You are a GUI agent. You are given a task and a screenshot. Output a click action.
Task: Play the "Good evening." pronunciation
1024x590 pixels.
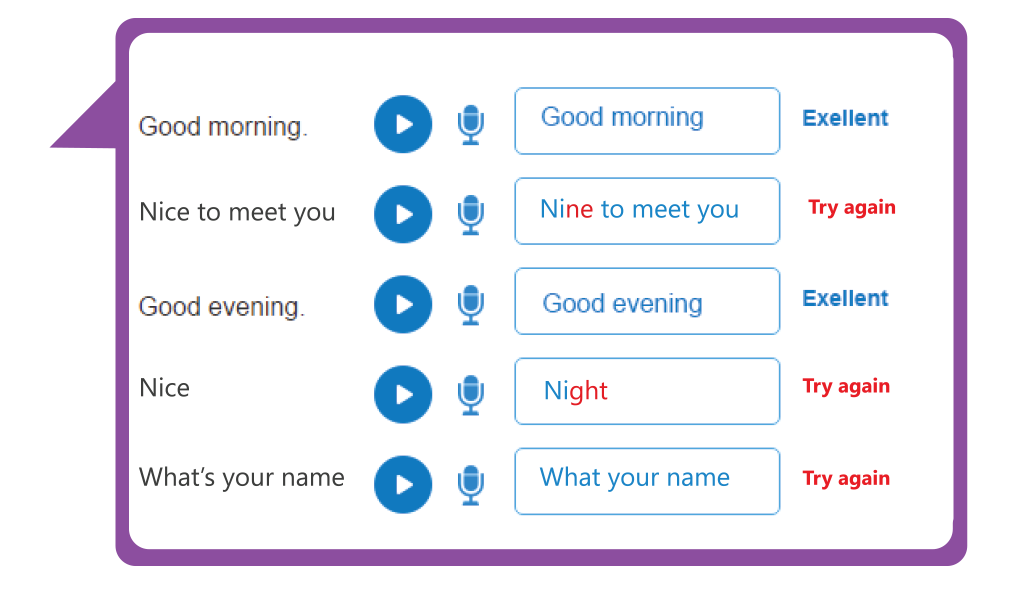pos(403,304)
